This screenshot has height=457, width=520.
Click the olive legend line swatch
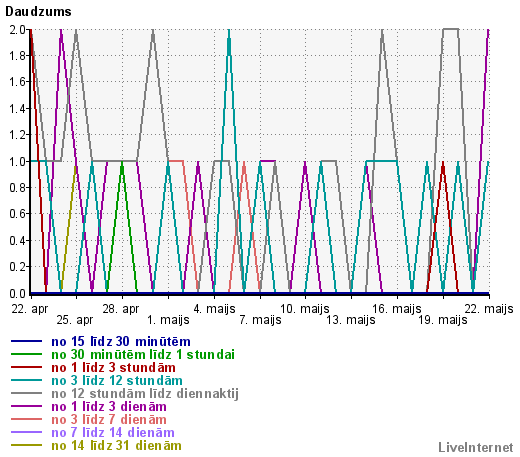[x=26, y=445]
